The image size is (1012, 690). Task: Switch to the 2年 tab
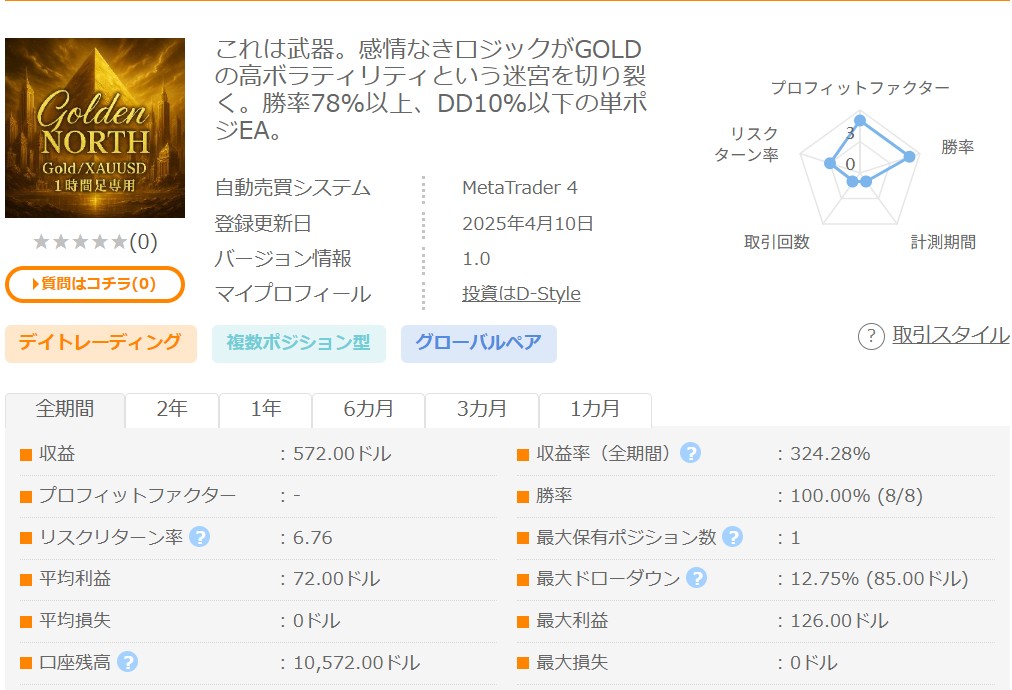tap(172, 409)
